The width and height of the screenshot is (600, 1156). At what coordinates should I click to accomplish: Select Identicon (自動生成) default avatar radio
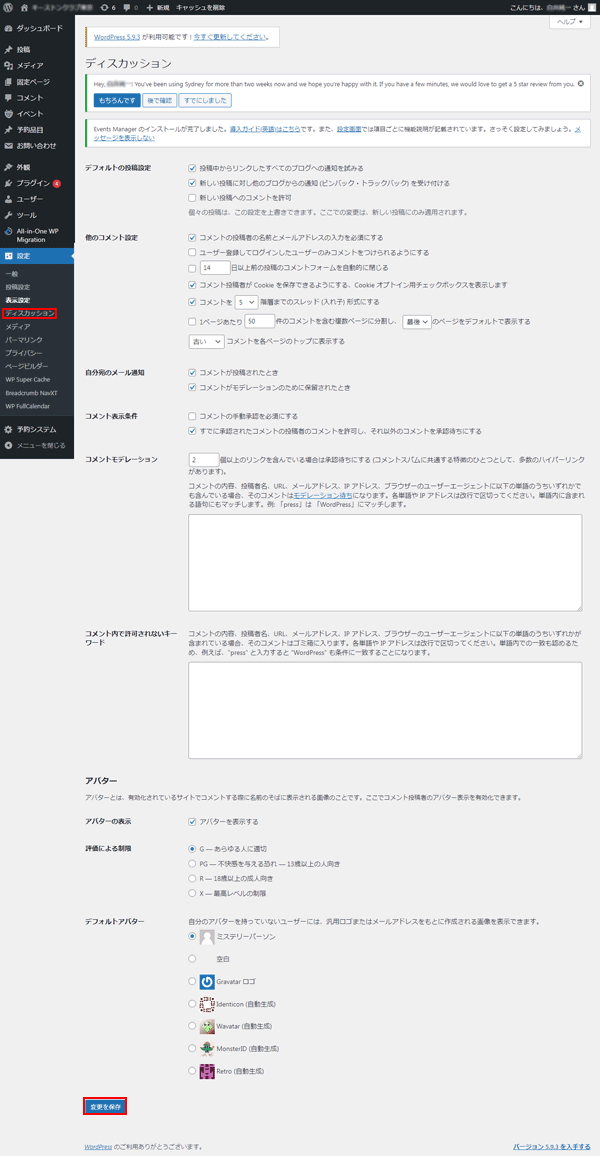[192, 1003]
